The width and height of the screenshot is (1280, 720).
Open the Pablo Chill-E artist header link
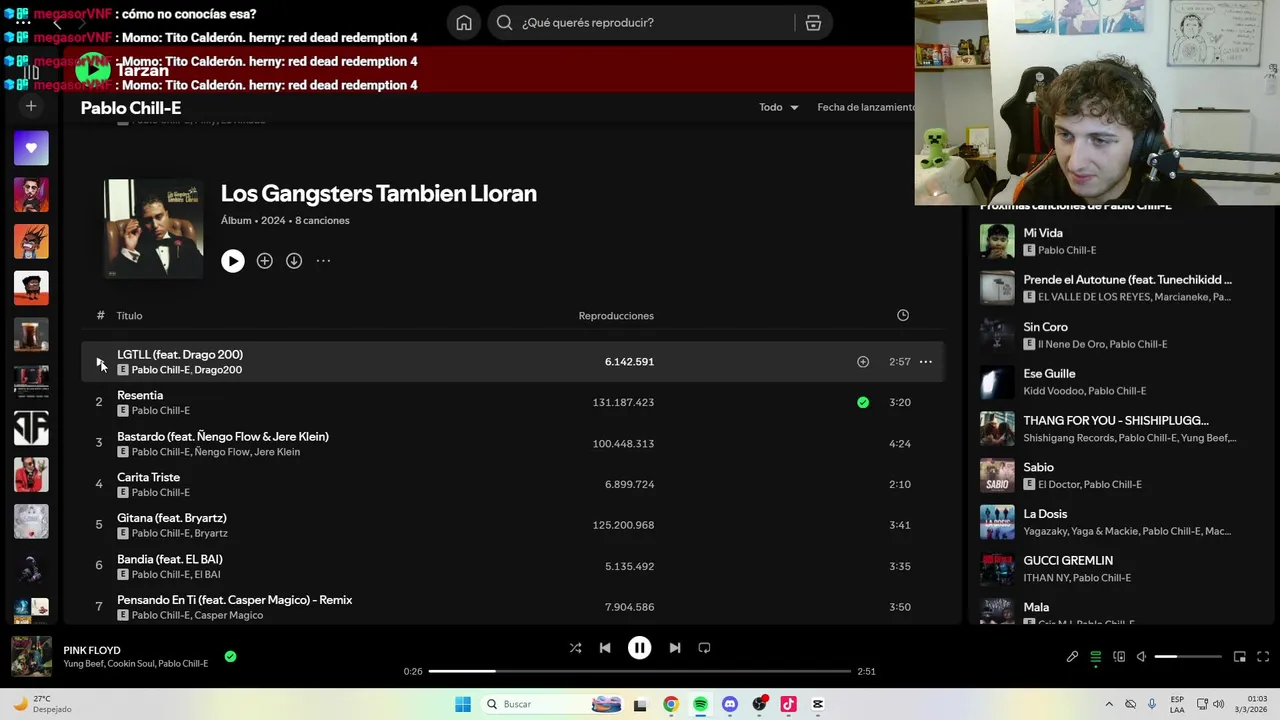[131, 108]
